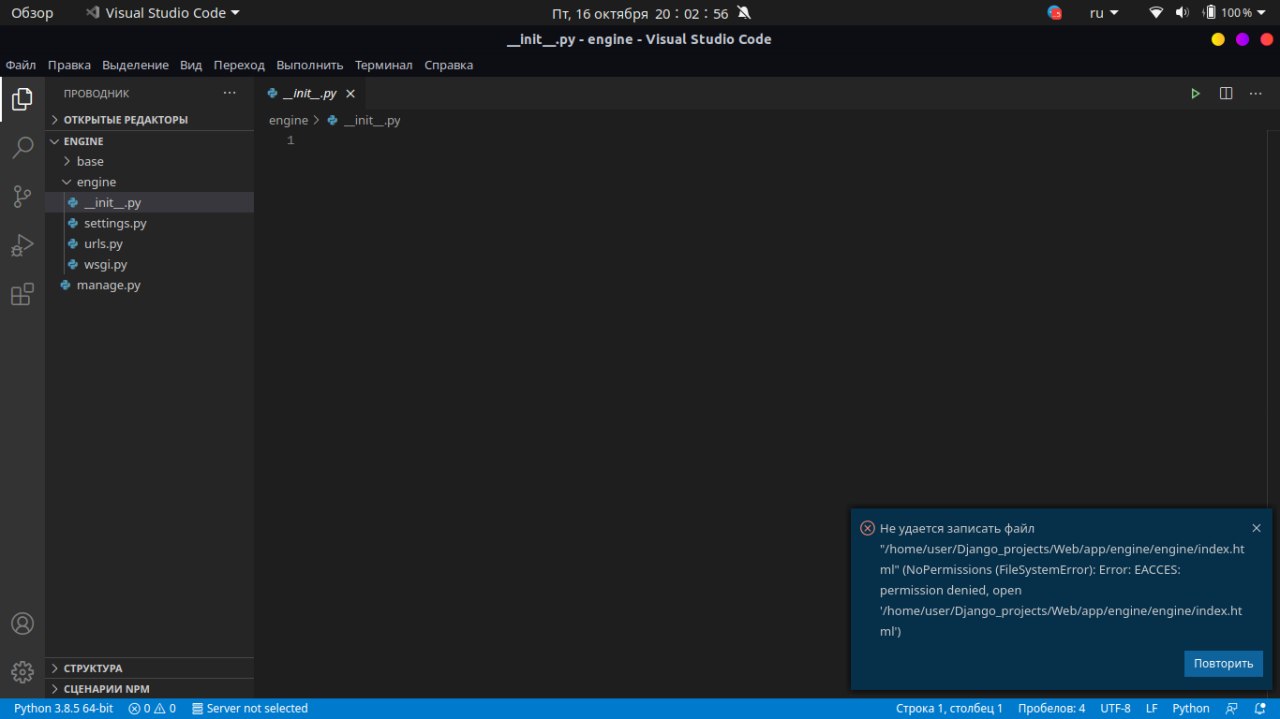Open the Extensions view
The width and height of the screenshot is (1280, 719).
tap(22, 294)
